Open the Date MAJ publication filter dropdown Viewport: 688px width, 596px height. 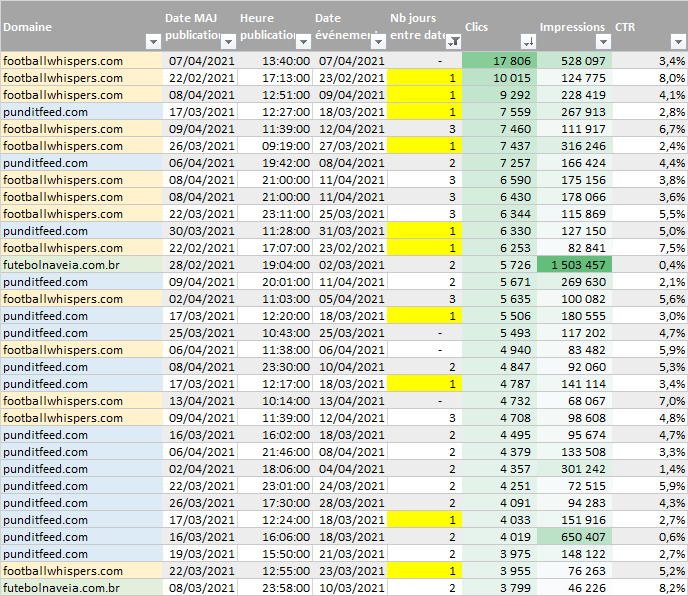[228, 42]
